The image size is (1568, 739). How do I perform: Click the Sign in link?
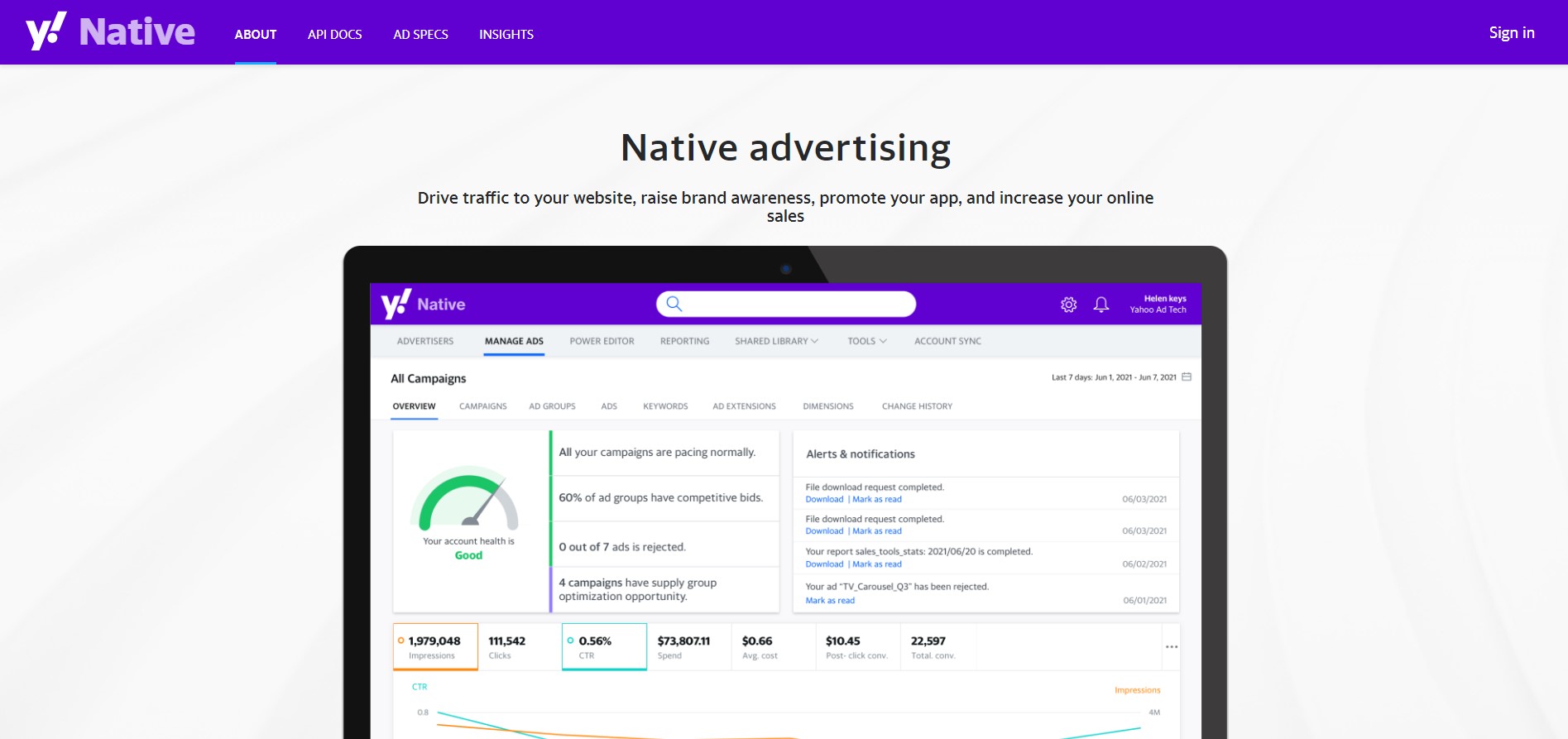coord(1511,33)
